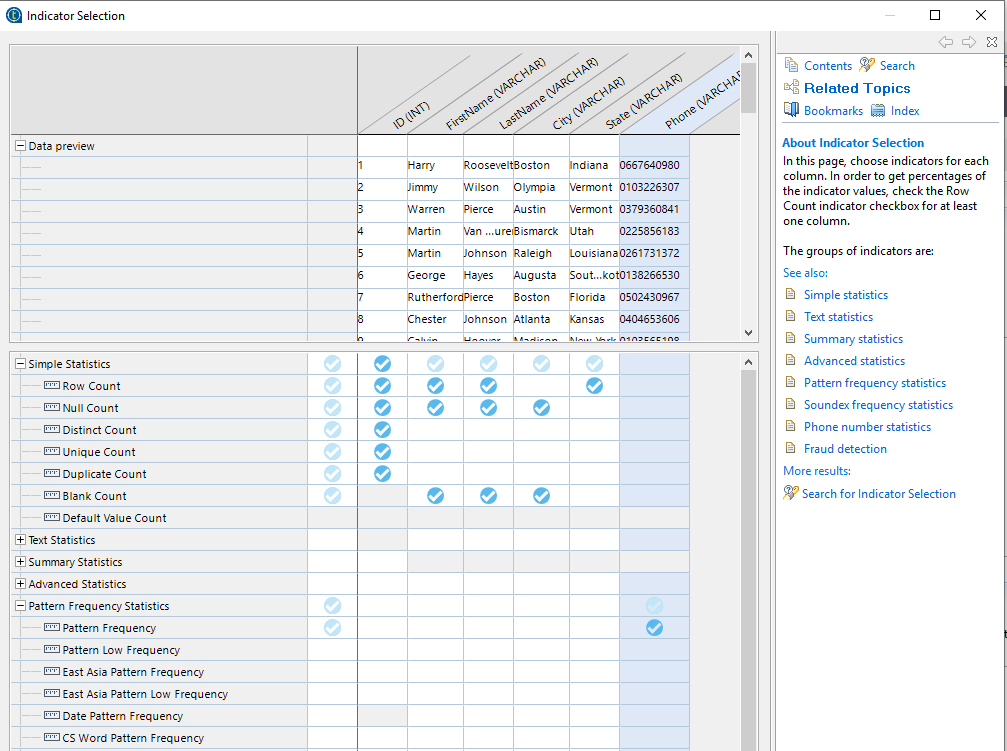Screen dimensions: 1007x751
Task: Click the back navigation arrow in help panel
Action: tap(946, 42)
